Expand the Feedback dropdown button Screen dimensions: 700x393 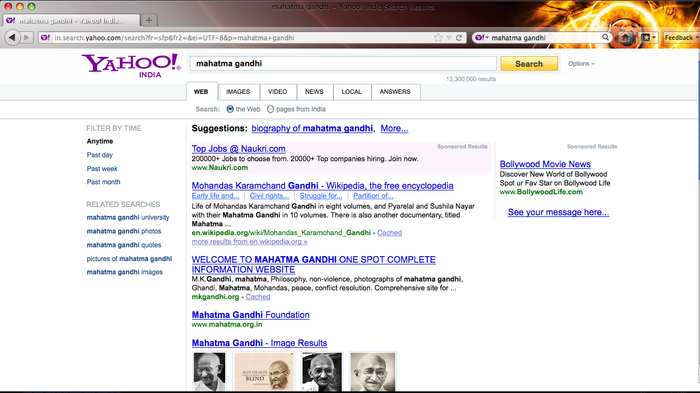coord(680,38)
